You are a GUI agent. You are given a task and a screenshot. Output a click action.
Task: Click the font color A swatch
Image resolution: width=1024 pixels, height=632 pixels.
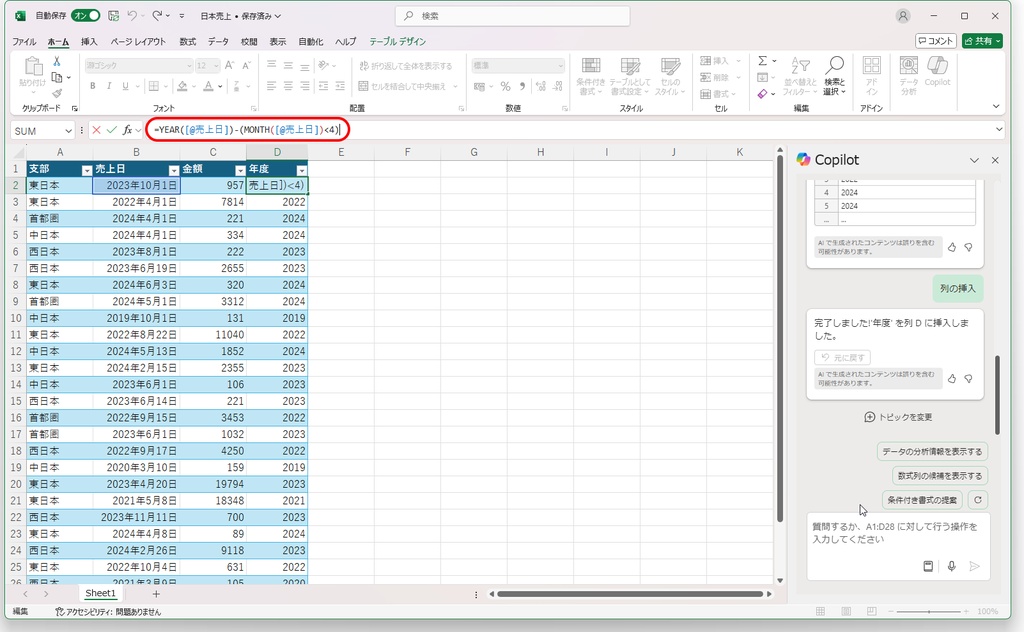pyautogui.click(x=208, y=86)
